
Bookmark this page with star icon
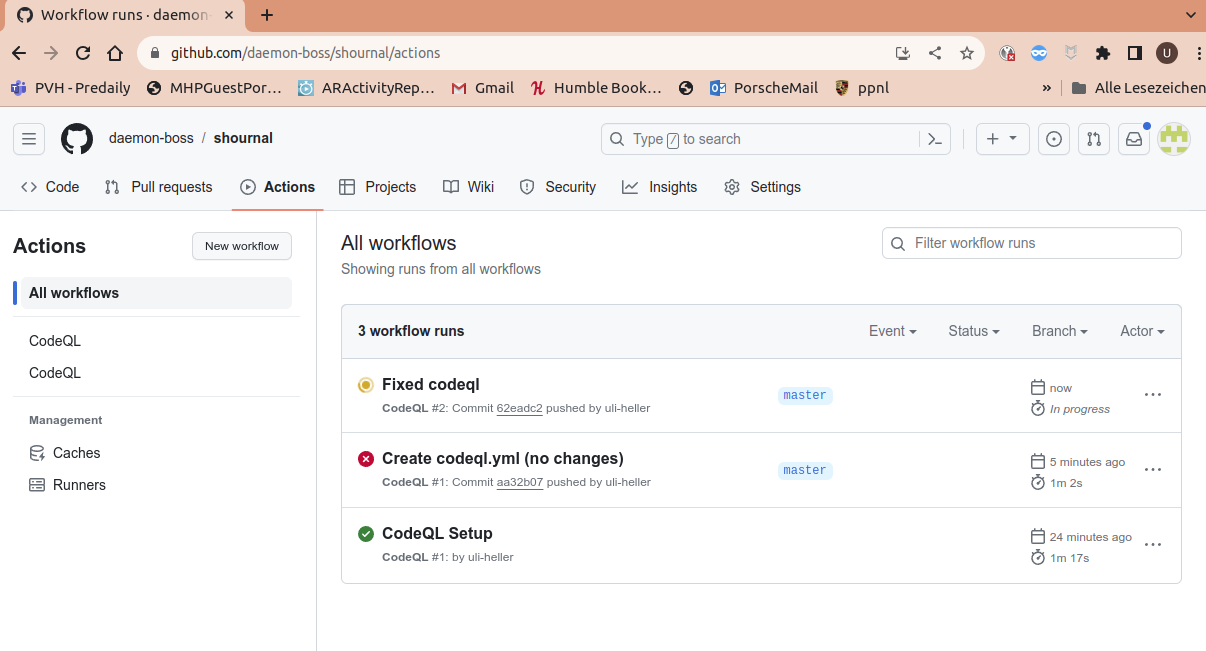click(966, 53)
